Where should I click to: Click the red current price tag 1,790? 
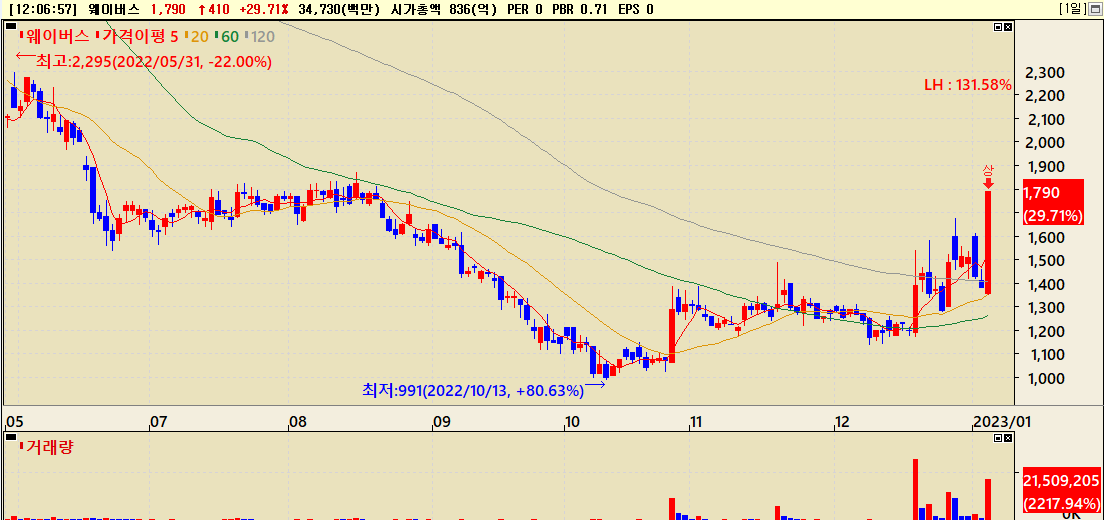(x=1054, y=203)
